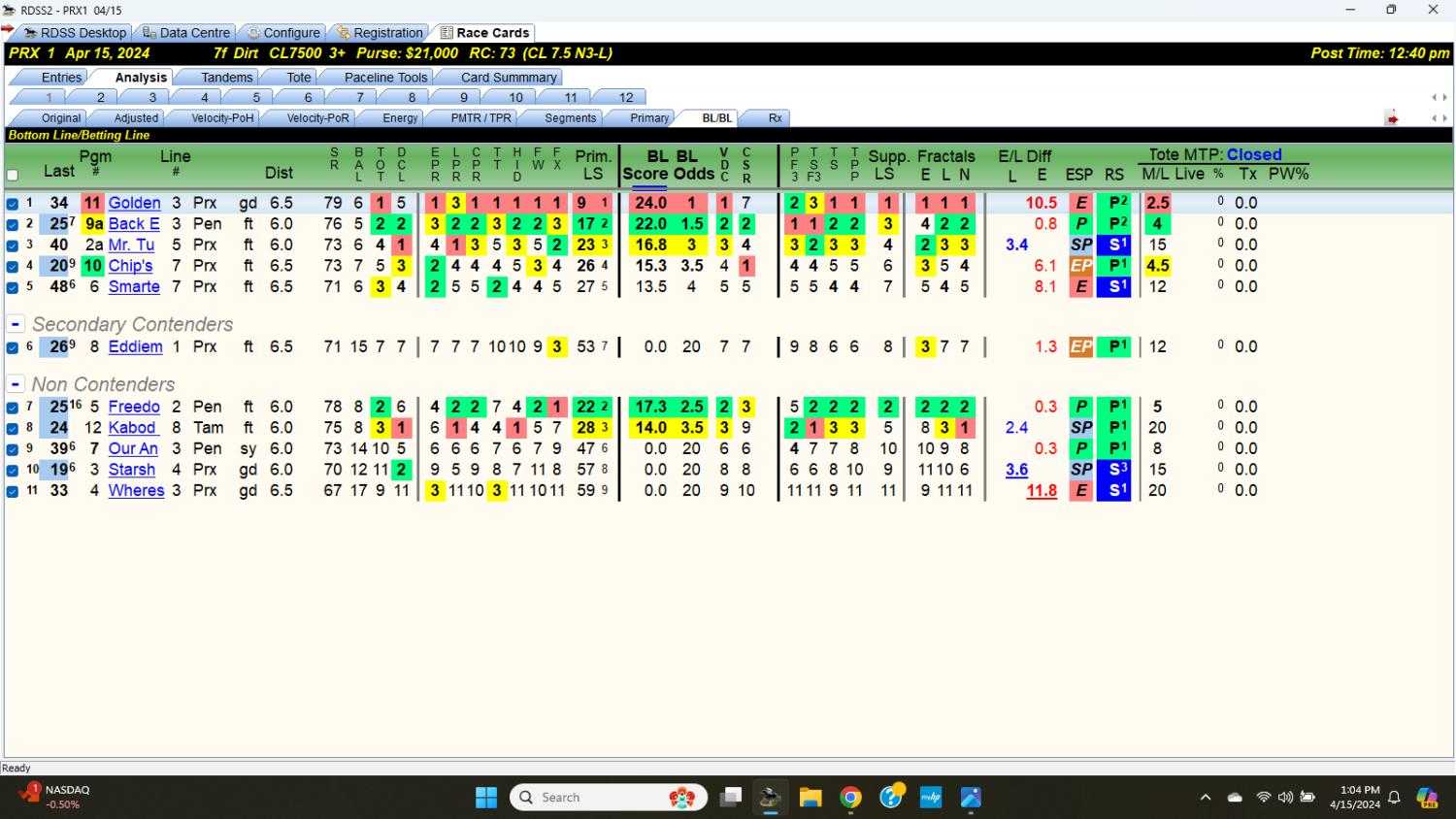Open the Chip's horse link

130,265
